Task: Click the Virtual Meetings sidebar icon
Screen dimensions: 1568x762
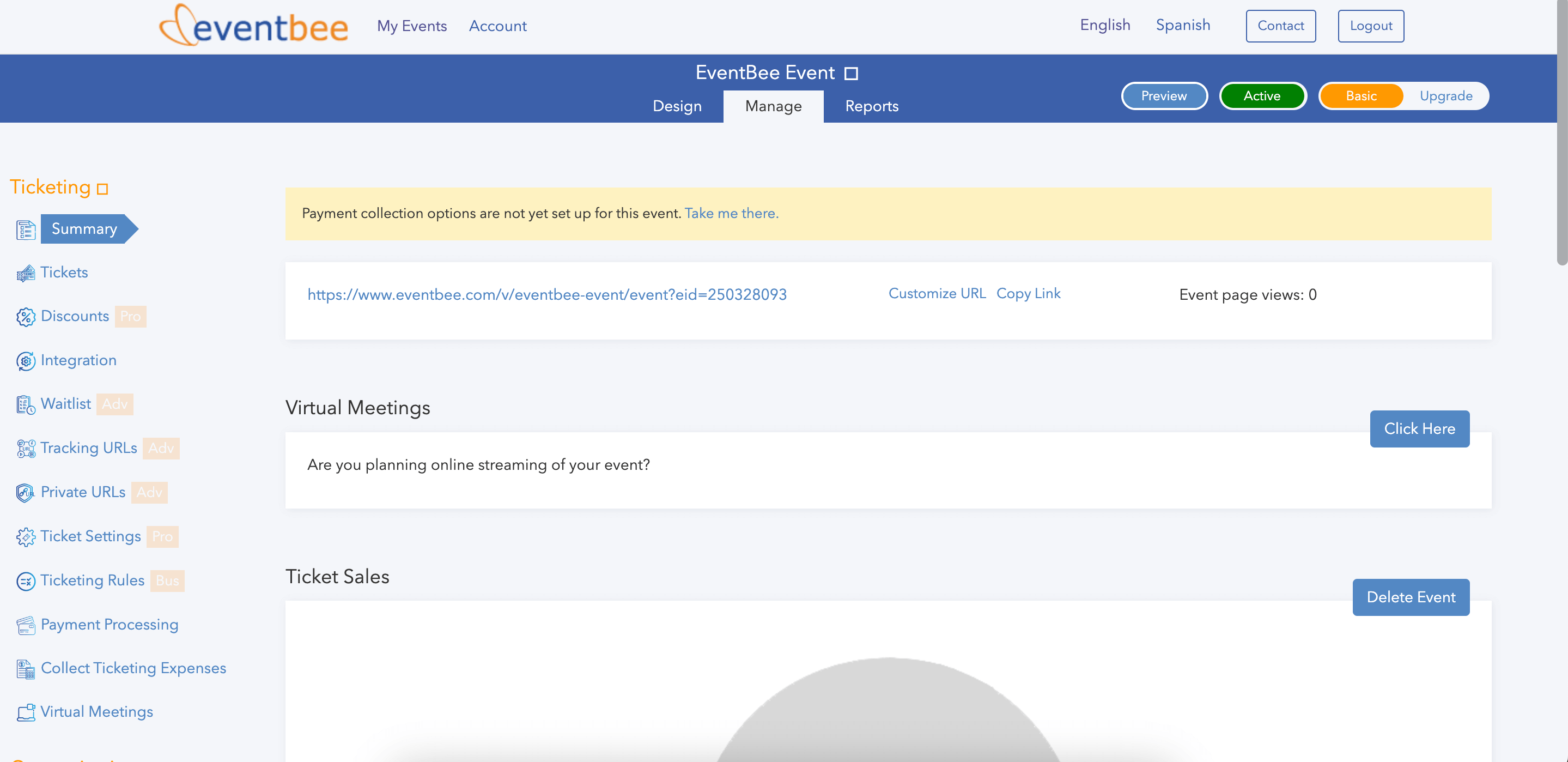Action: (25, 712)
